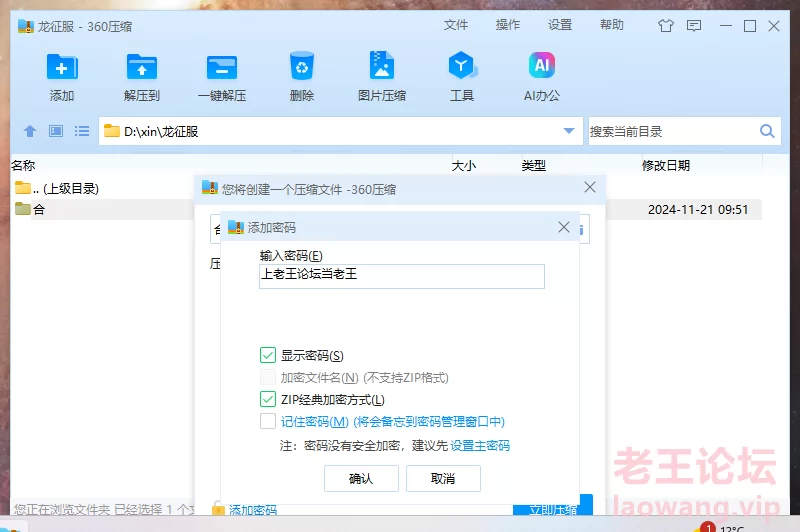Sort by the 大小 column header
800x532 pixels.
pyautogui.click(x=464, y=165)
